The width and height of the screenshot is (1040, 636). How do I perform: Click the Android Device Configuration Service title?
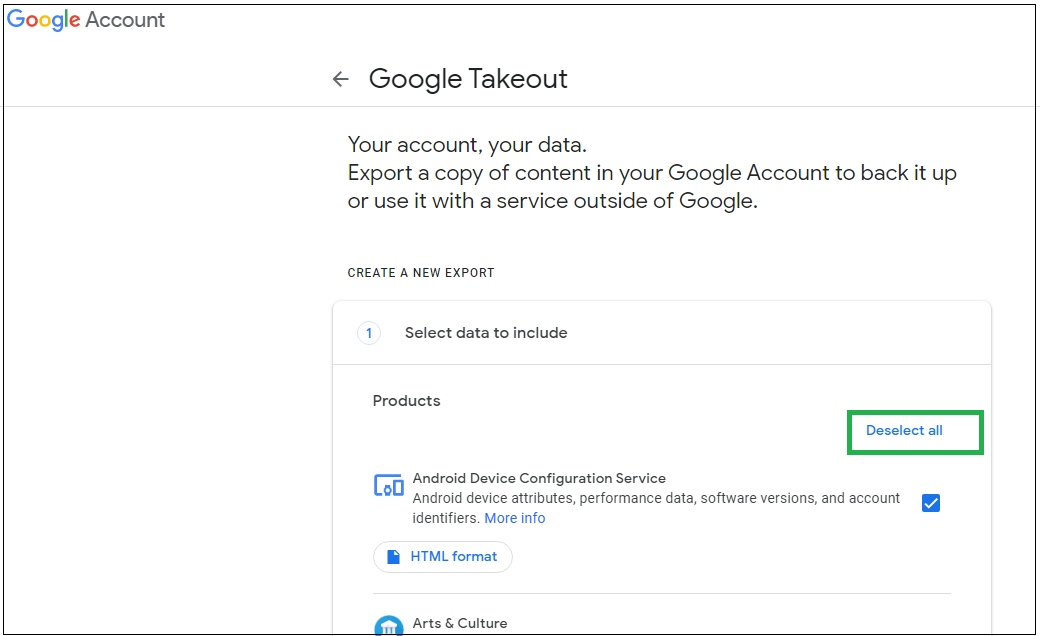tap(539, 478)
